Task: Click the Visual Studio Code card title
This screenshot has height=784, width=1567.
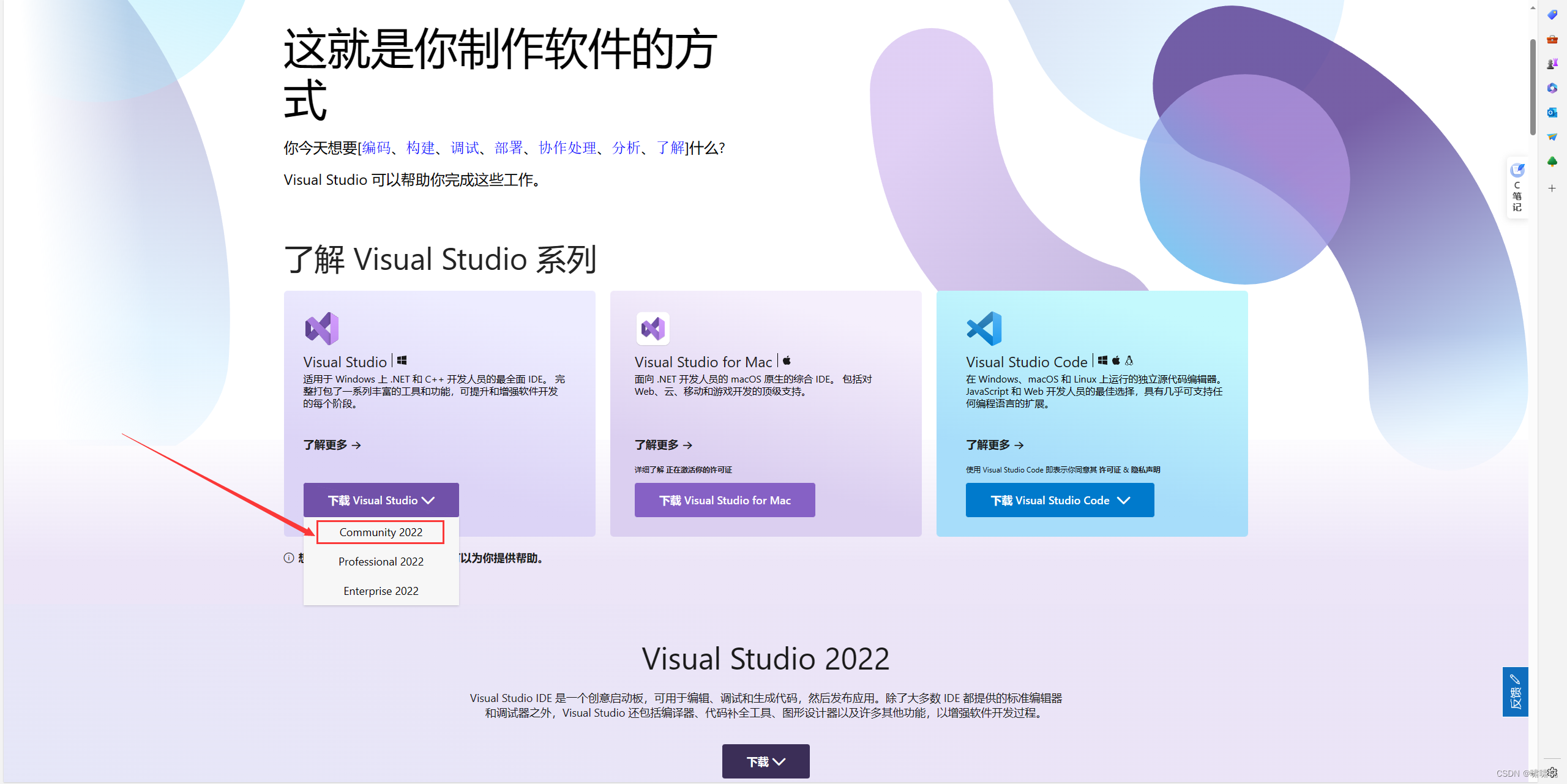Action: click(x=1027, y=362)
